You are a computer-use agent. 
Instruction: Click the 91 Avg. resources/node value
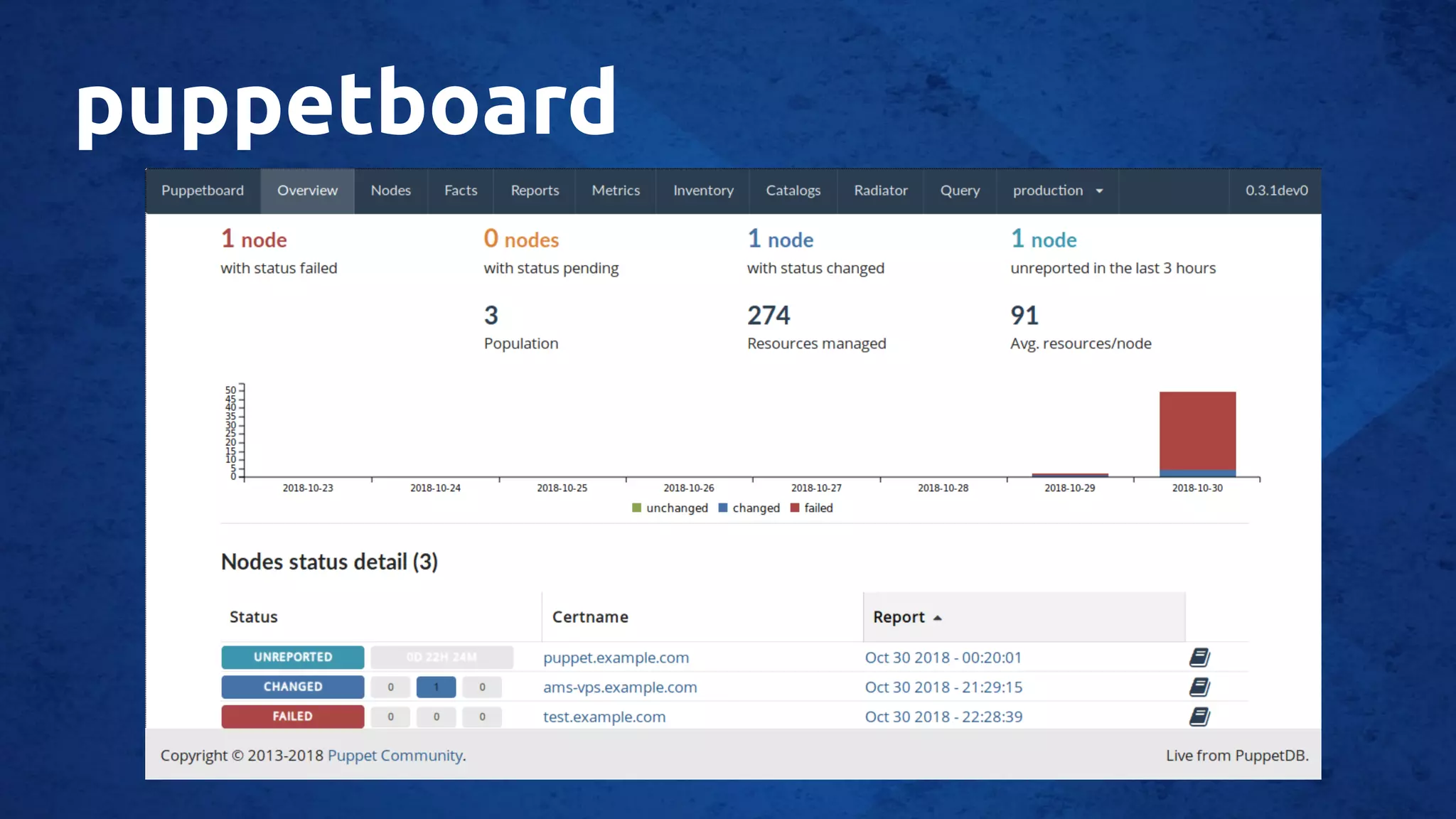click(x=1024, y=315)
